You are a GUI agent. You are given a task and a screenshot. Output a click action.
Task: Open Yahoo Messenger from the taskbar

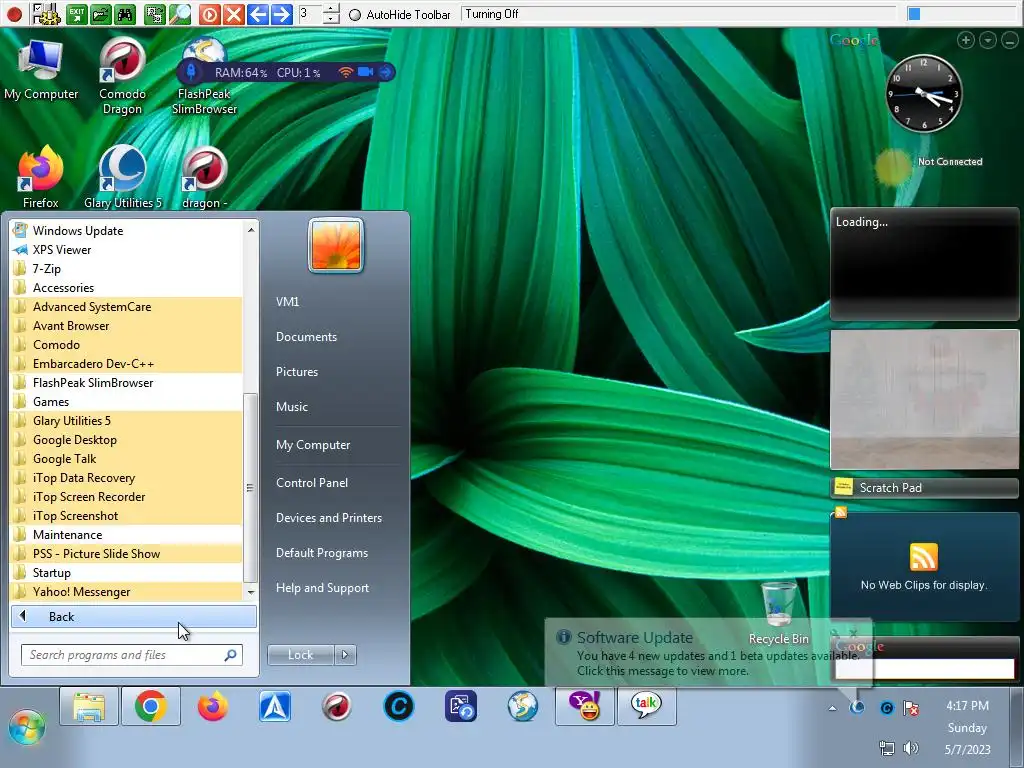click(x=585, y=706)
